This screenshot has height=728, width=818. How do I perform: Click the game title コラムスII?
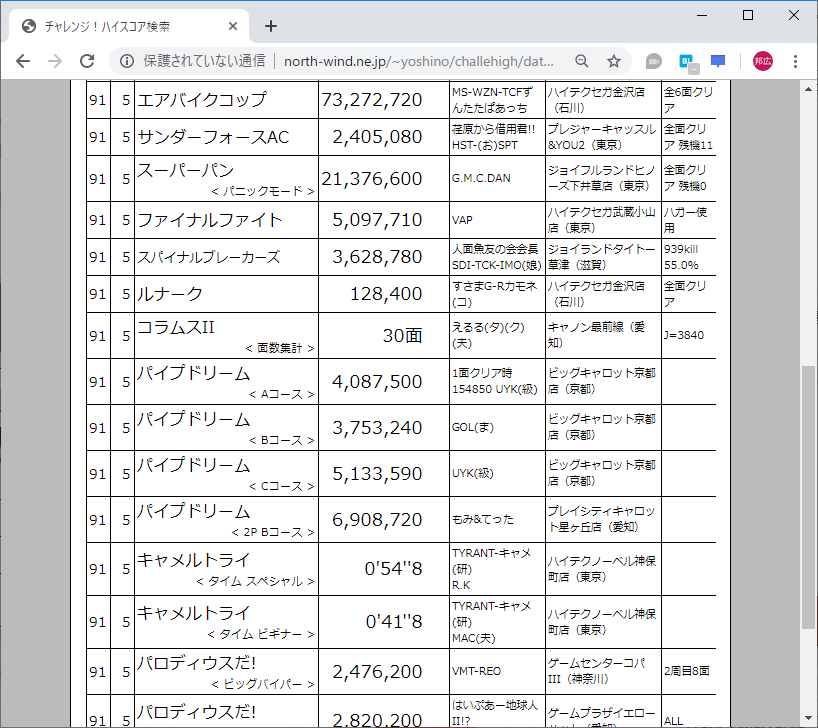175,327
